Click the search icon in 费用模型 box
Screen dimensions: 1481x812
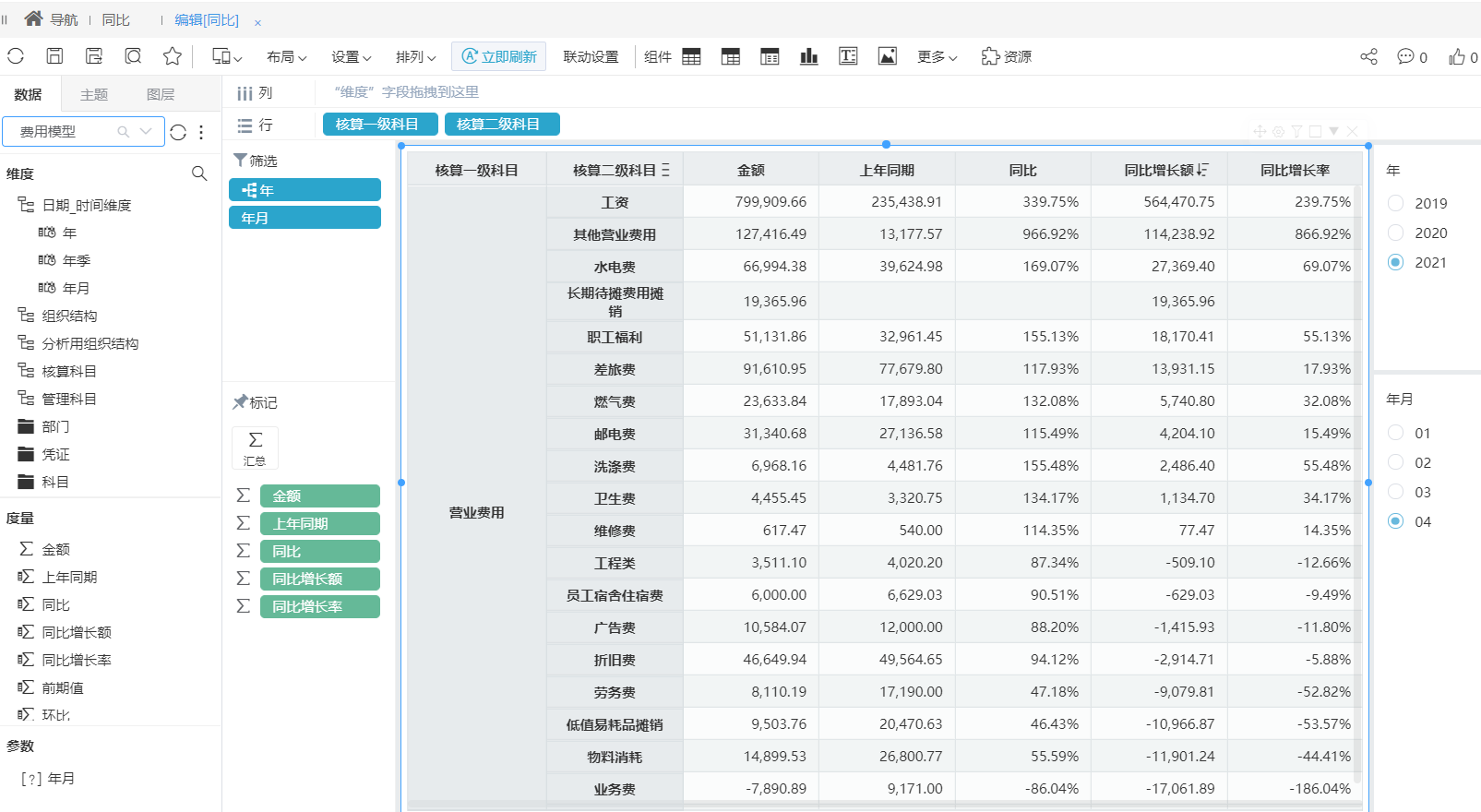(123, 132)
